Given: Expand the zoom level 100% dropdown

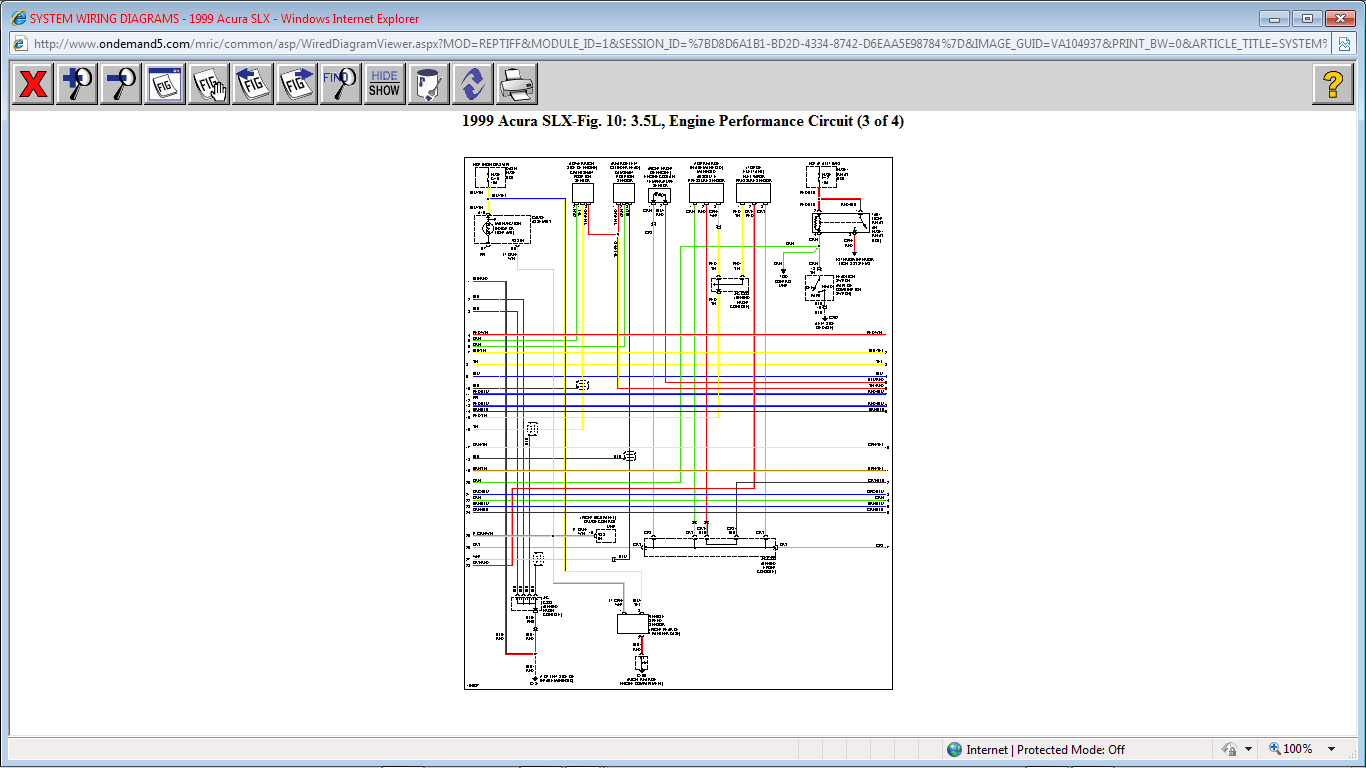Looking at the screenshot, I should (x=1331, y=749).
